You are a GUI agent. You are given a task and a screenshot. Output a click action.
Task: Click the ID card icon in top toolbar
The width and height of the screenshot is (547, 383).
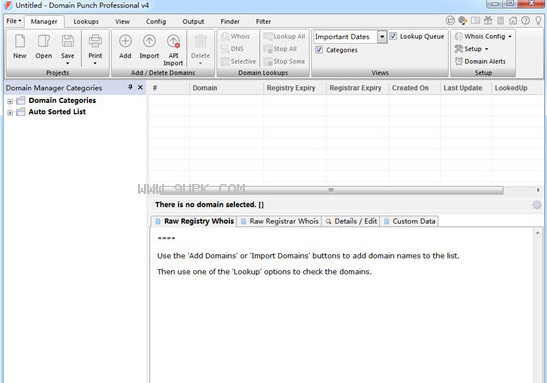[x=475, y=21]
